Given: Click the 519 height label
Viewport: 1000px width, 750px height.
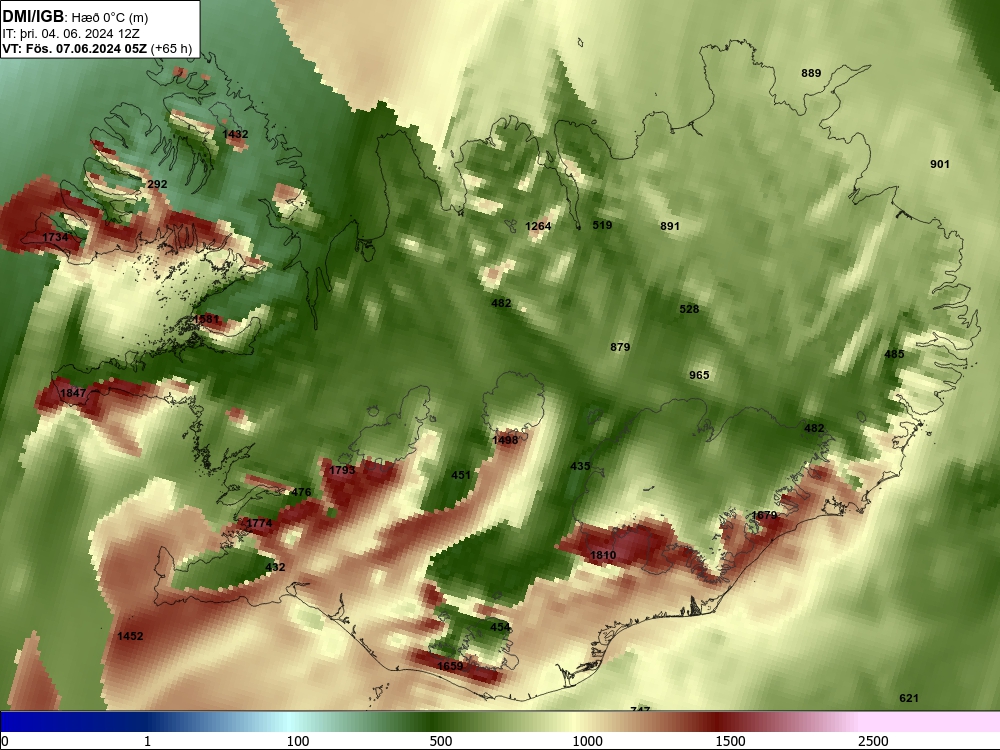Looking at the screenshot, I should tap(602, 225).
